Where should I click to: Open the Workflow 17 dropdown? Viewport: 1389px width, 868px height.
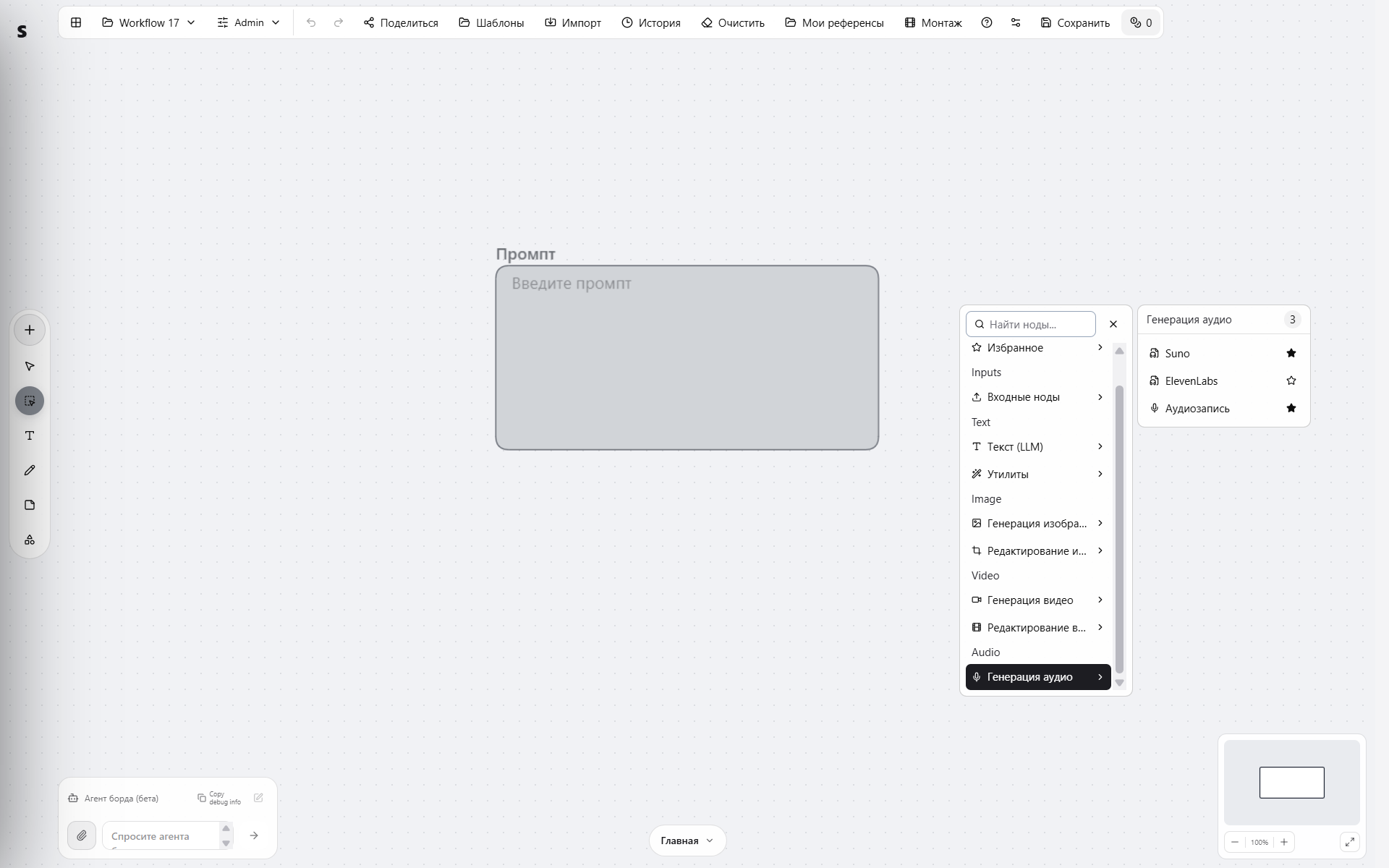(149, 22)
